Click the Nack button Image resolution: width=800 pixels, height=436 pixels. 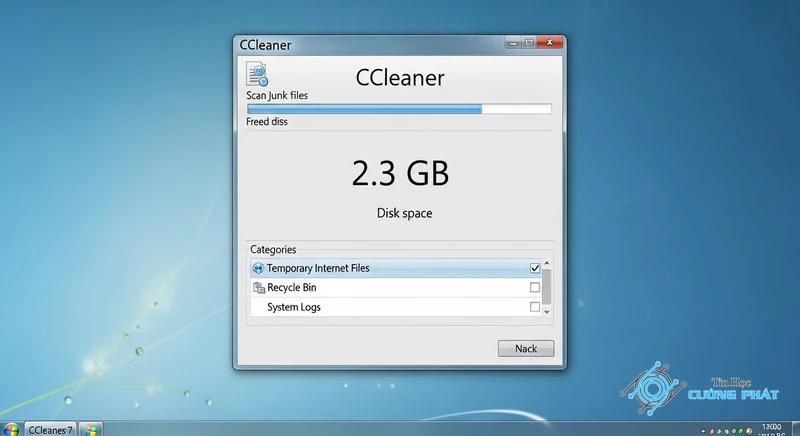[526, 348]
